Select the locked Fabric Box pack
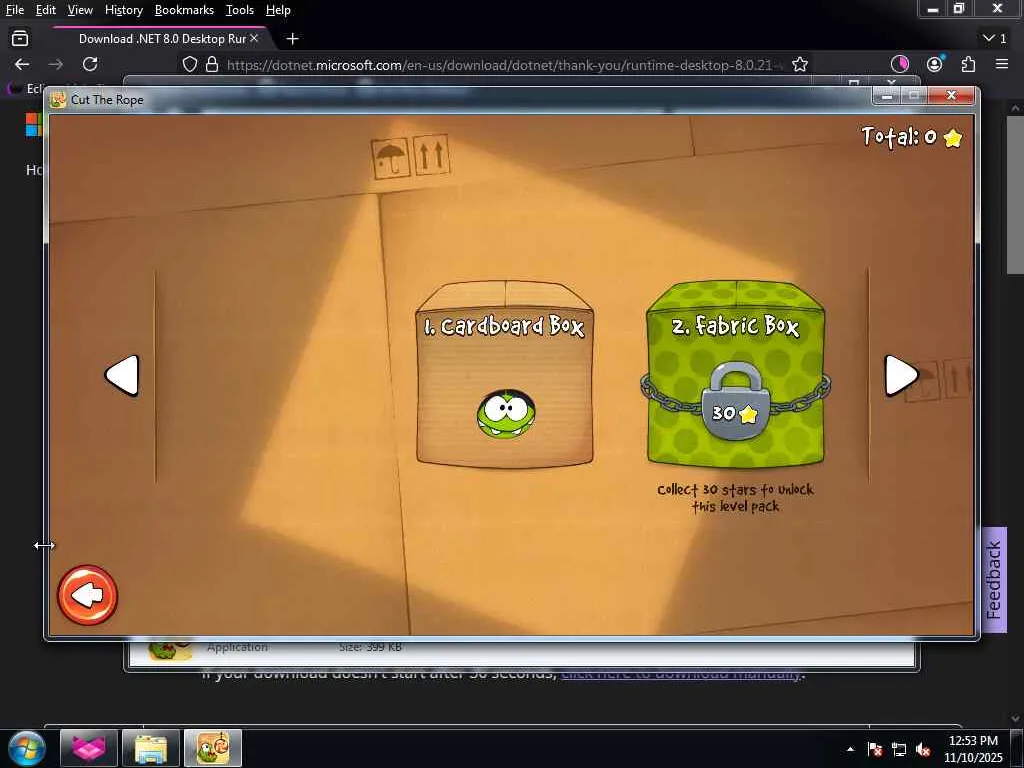1024x768 pixels. pyautogui.click(x=735, y=375)
